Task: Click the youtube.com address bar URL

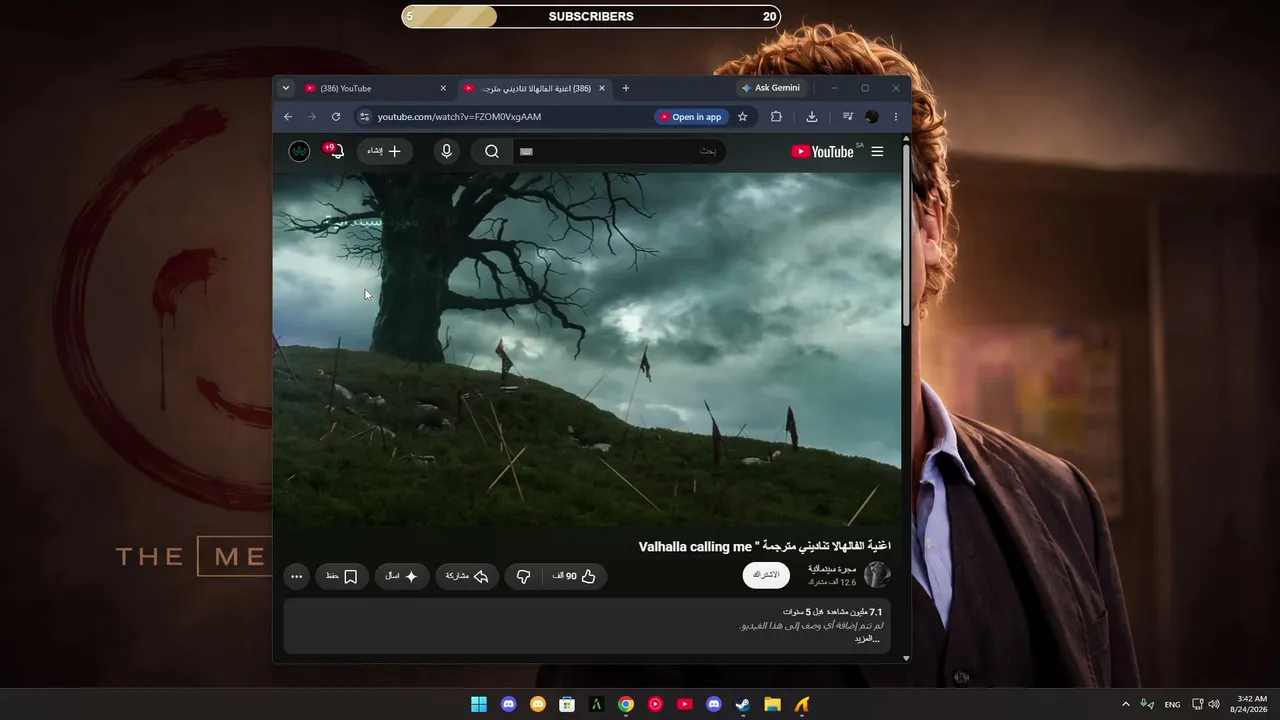Action: (459, 117)
